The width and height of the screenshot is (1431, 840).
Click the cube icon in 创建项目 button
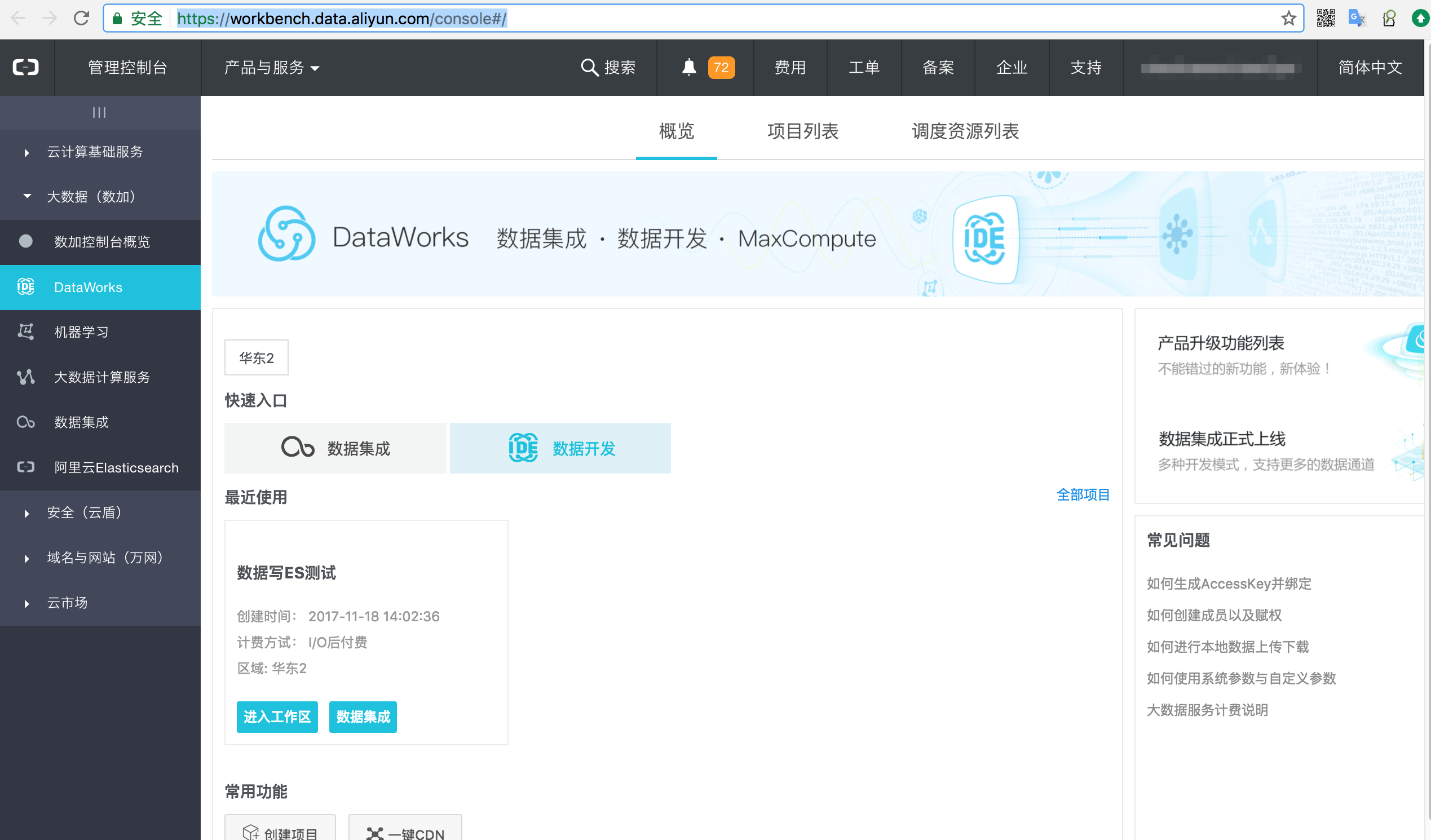click(x=250, y=833)
